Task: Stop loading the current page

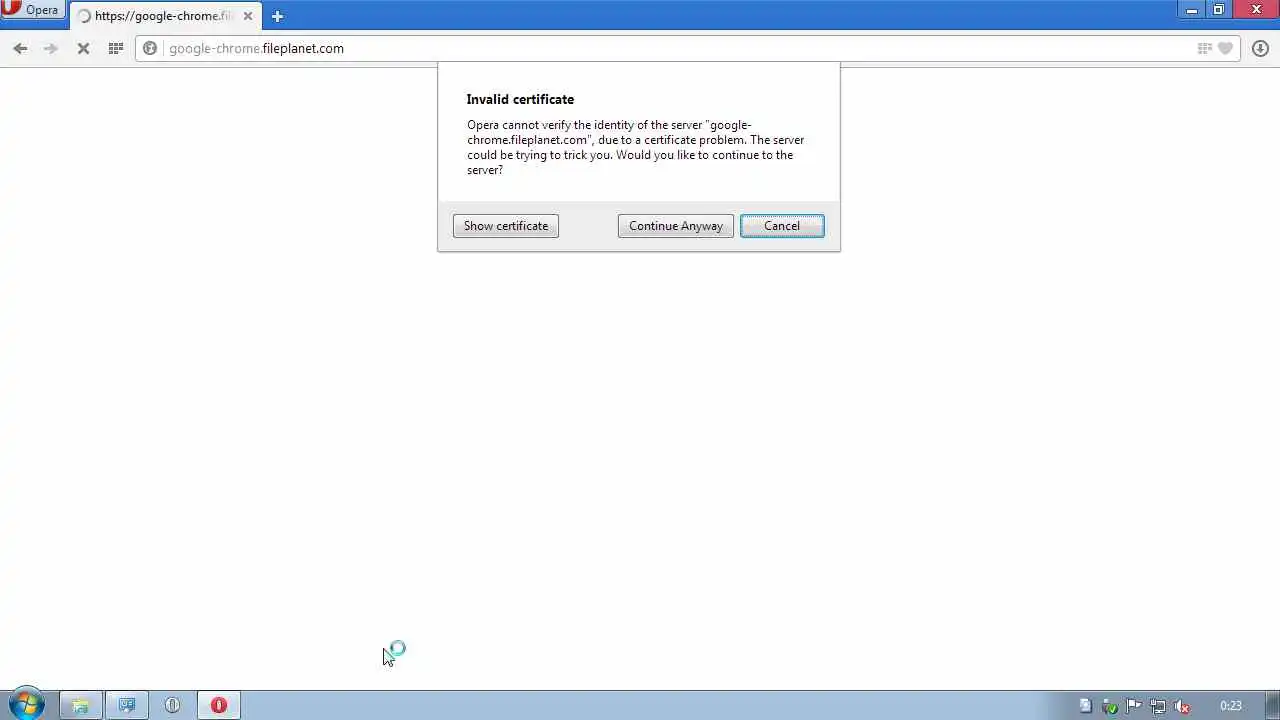Action: pyautogui.click(x=83, y=48)
